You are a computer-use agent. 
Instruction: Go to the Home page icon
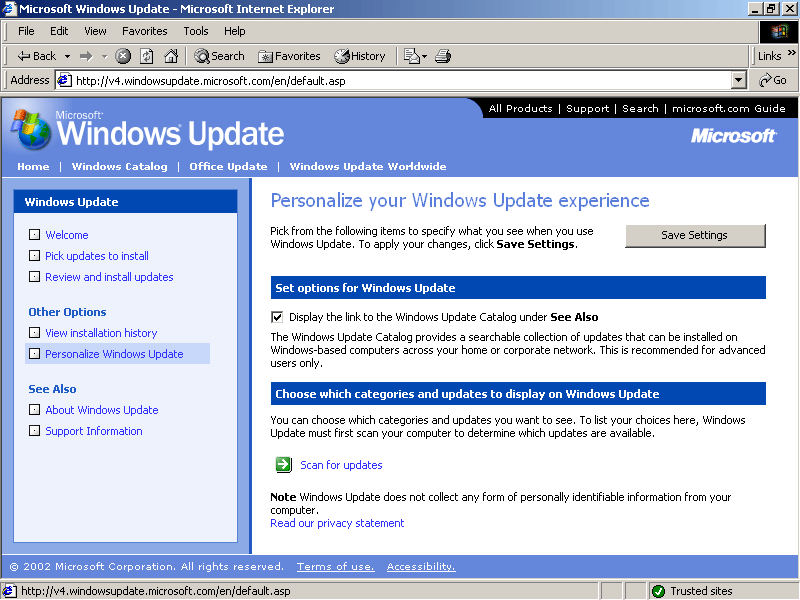[x=171, y=56]
